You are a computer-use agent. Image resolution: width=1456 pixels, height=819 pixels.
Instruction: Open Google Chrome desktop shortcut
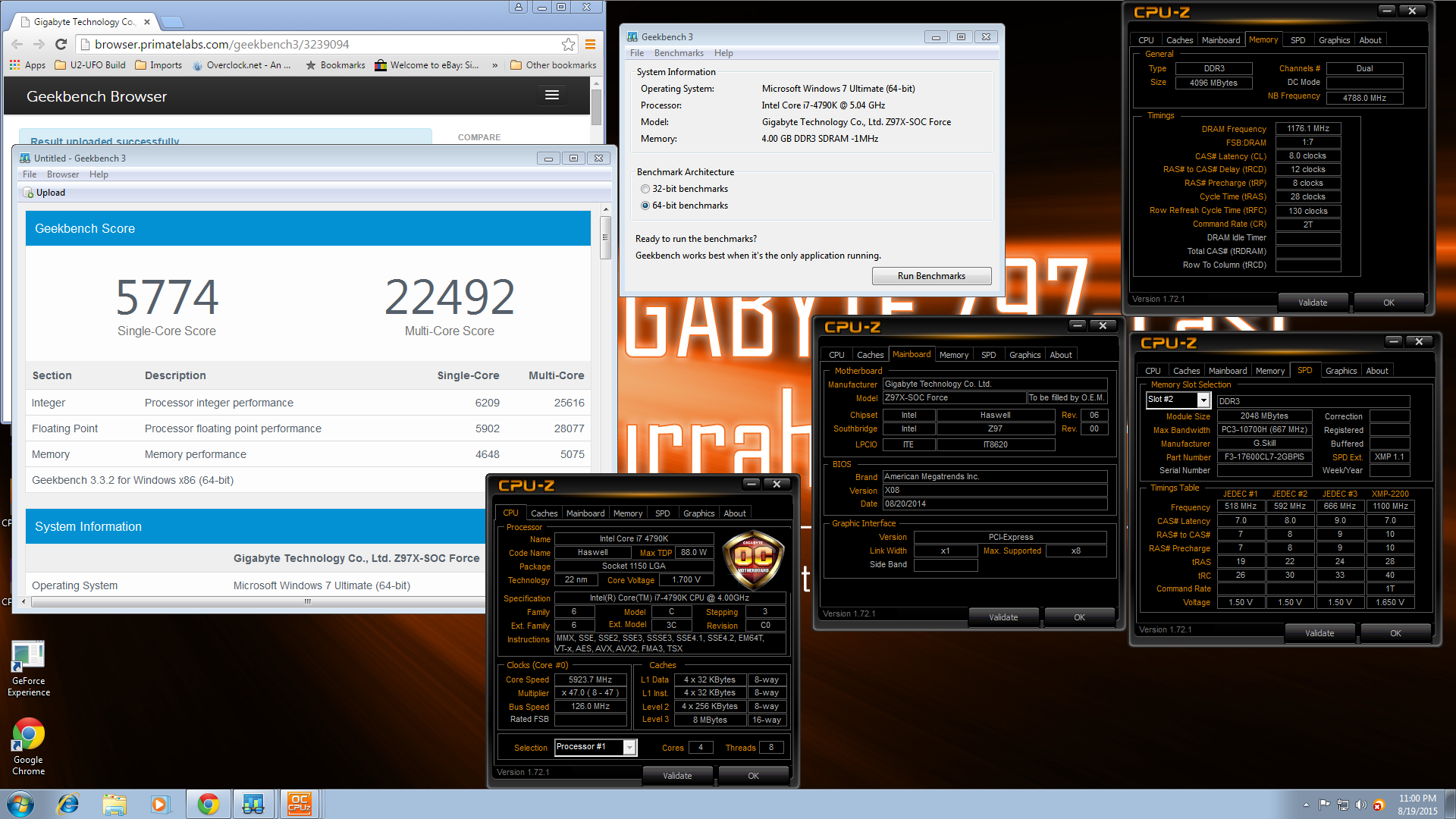tap(28, 747)
